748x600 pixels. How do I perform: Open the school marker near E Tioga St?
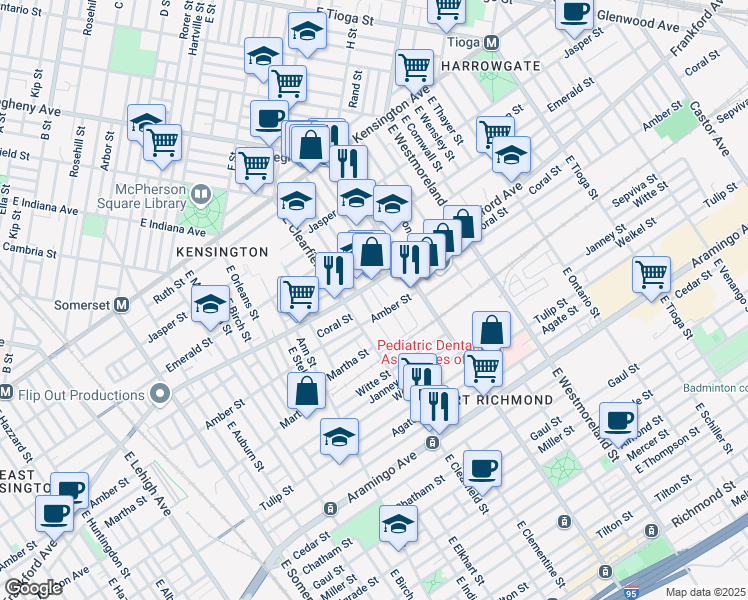307,33
